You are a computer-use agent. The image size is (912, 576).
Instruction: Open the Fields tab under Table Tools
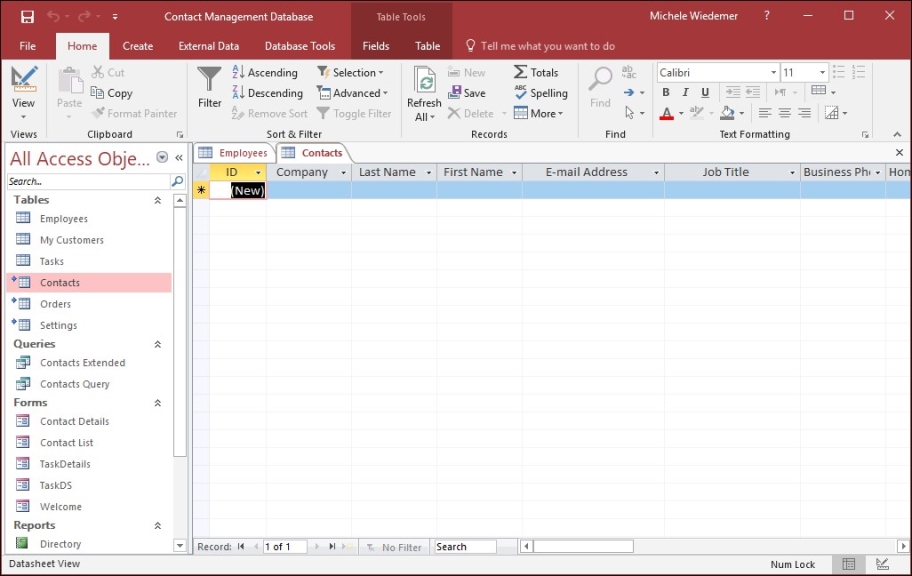(x=376, y=46)
